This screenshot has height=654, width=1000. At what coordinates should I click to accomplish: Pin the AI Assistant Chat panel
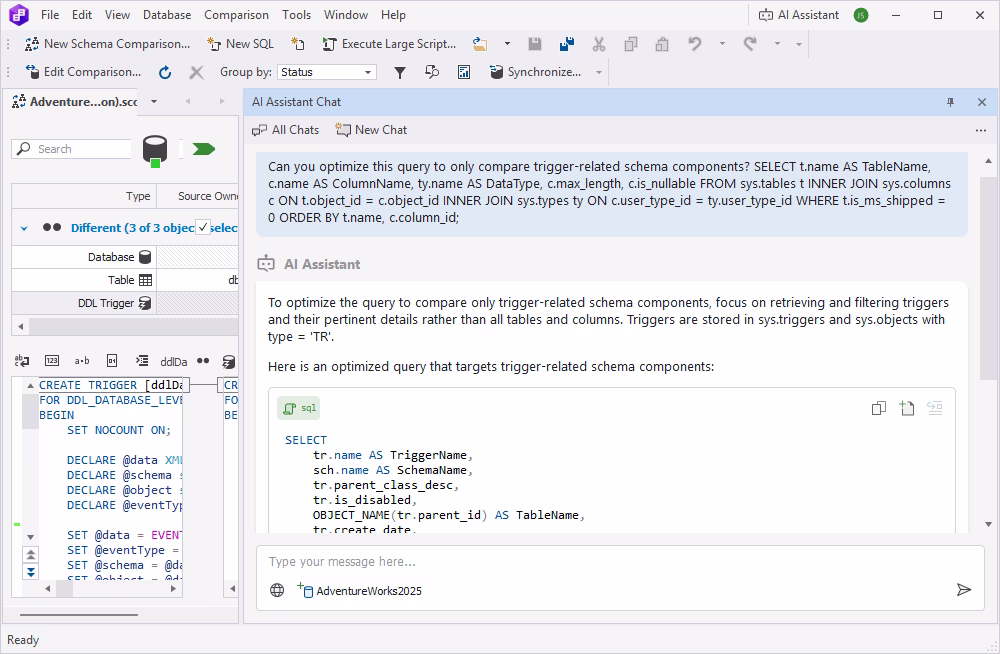point(950,102)
